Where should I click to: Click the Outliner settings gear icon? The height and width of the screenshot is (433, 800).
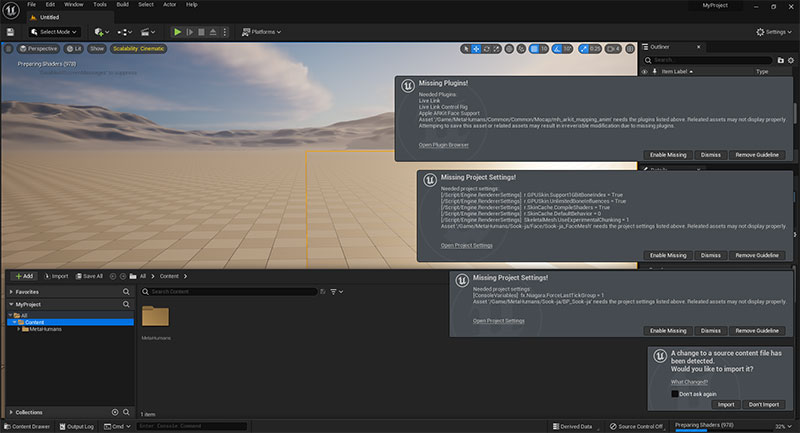[x=791, y=60]
